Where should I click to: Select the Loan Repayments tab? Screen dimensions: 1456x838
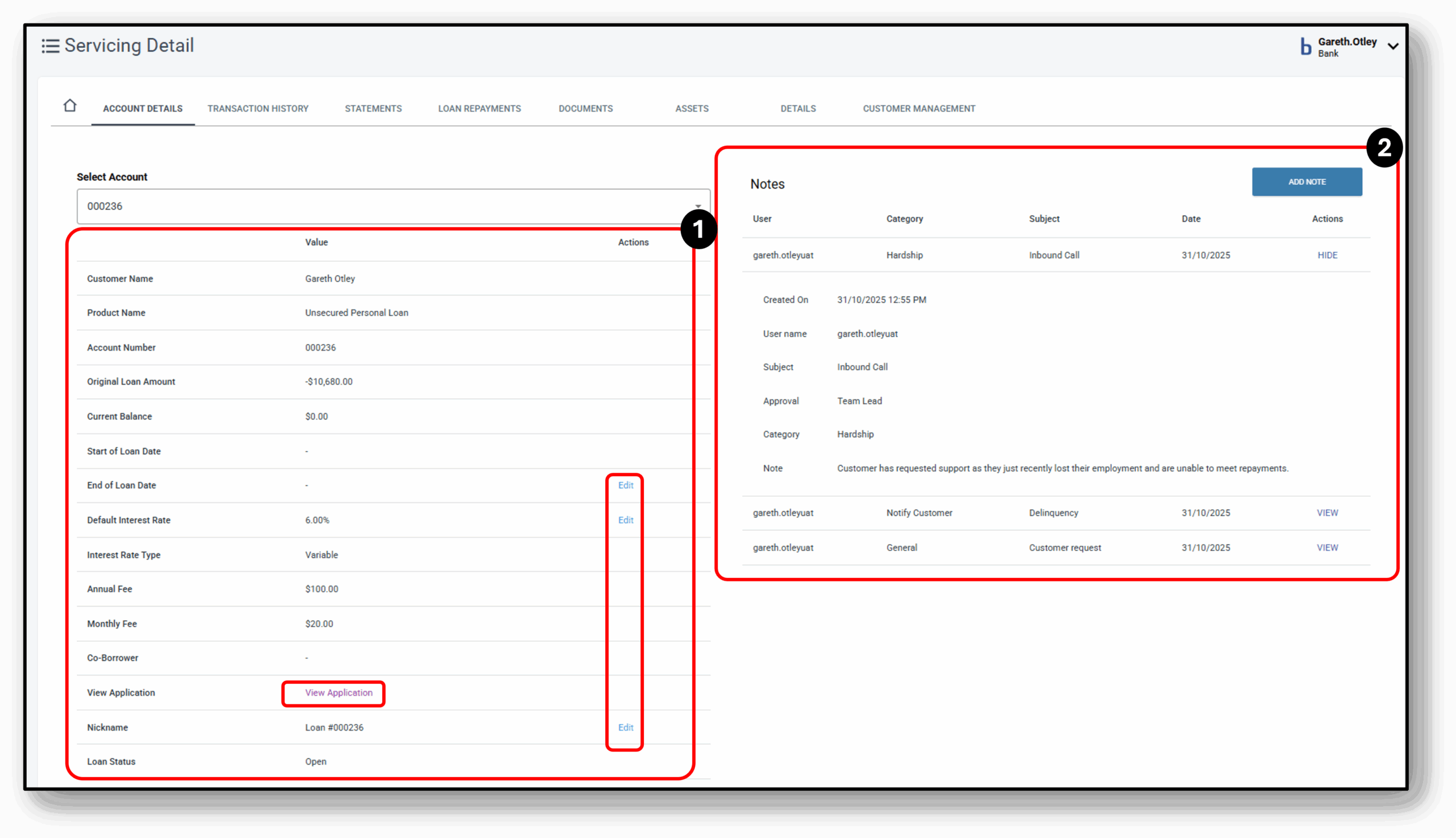click(479, 108)
